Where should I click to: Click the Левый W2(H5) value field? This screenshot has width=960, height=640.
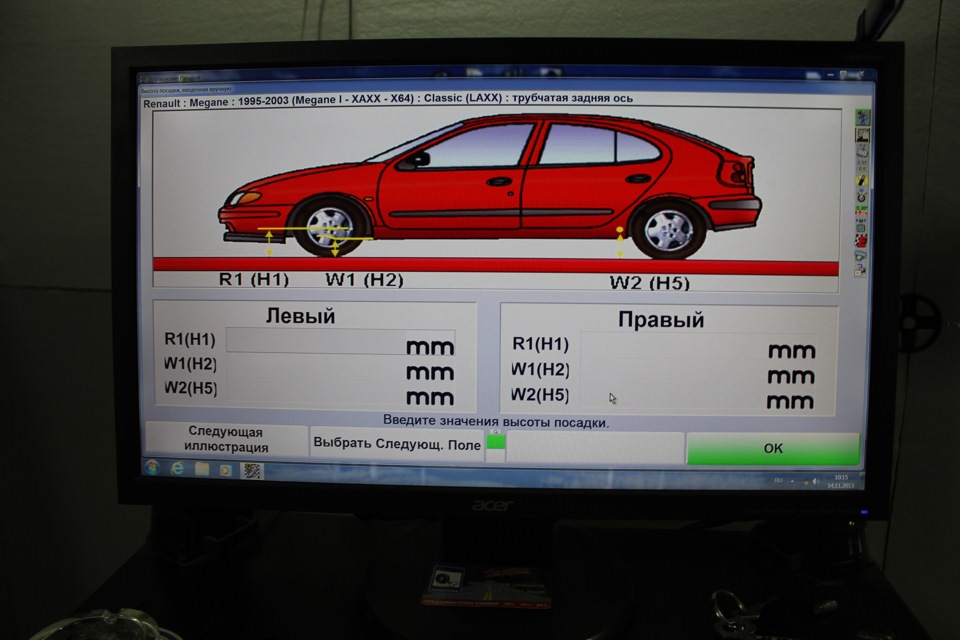click(340, 393)
